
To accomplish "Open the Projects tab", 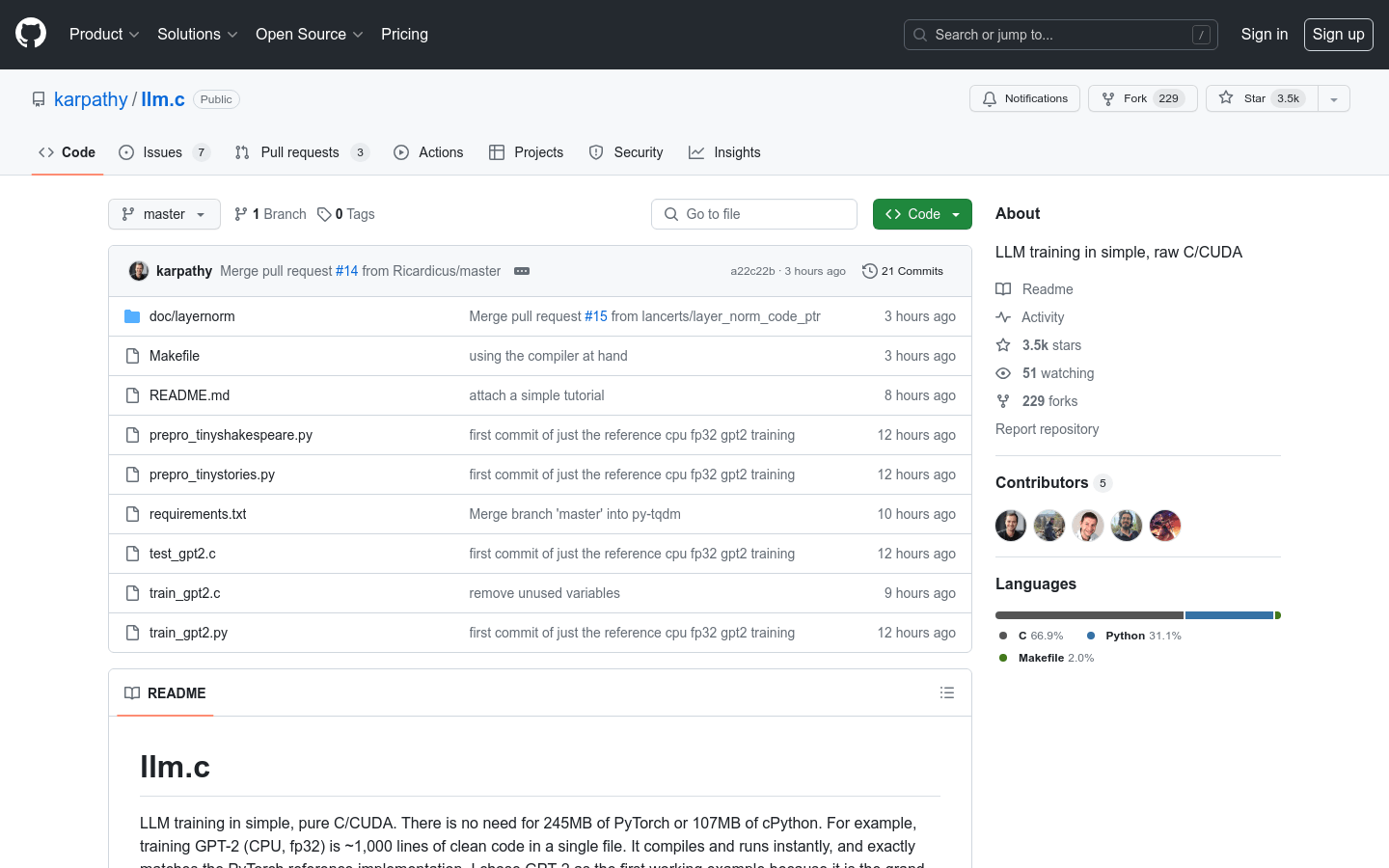I will (x=526, y=152).
